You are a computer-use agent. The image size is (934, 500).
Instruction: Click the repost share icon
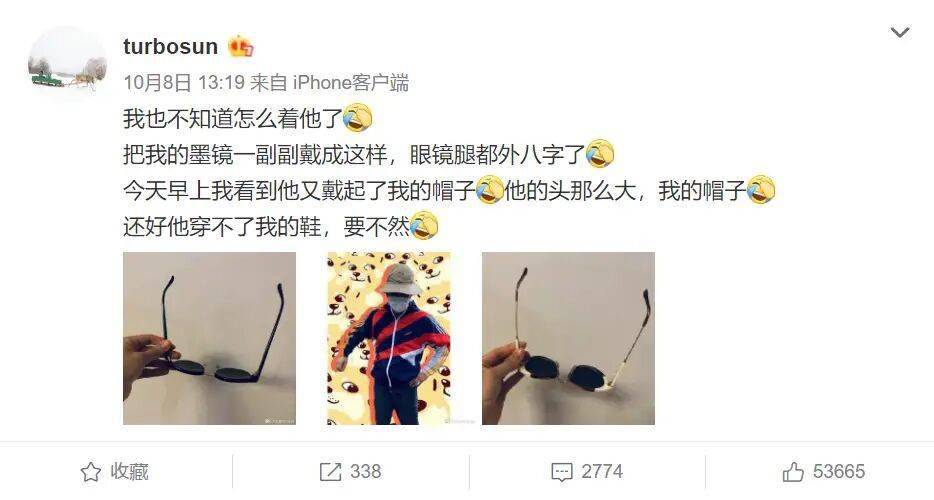[330, 472]
